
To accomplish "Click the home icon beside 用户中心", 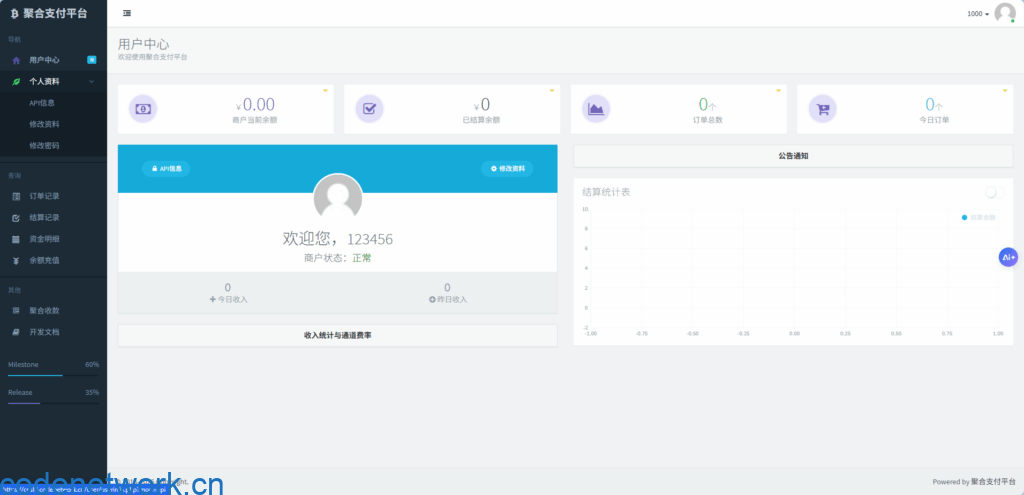I will (16, 60).
